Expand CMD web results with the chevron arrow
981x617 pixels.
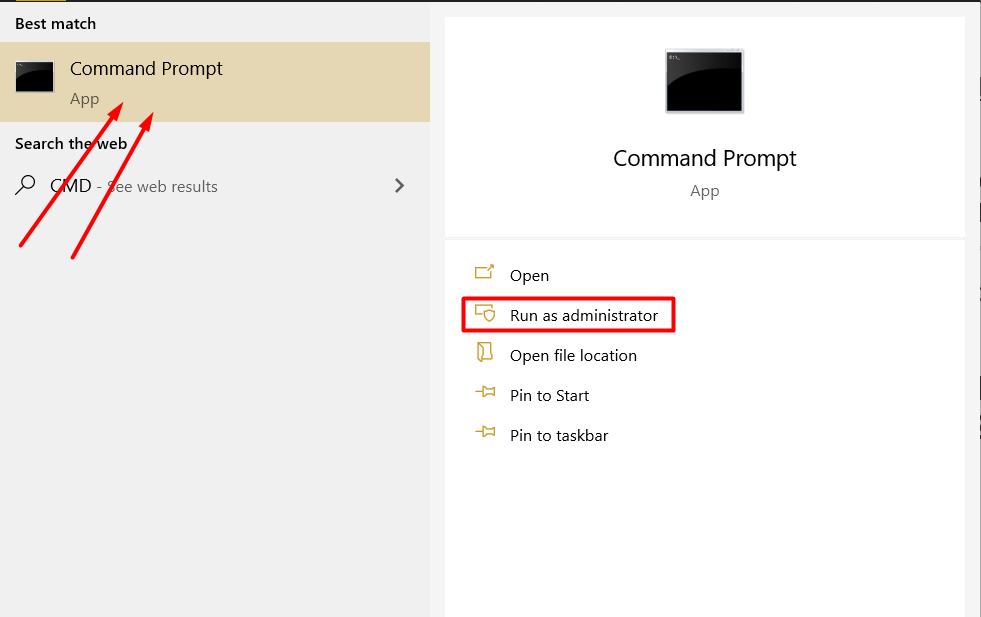(x=400, y=185)
